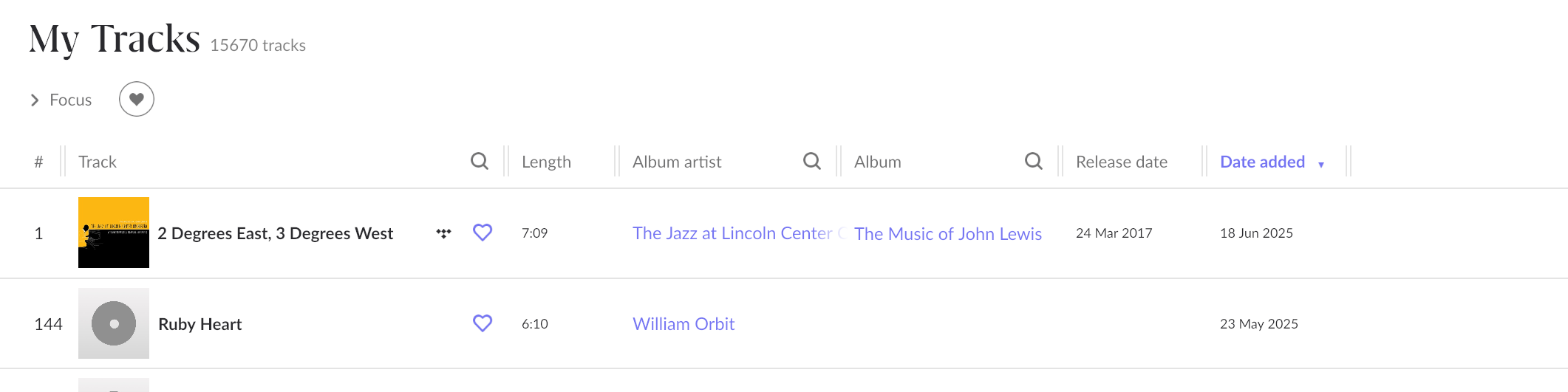Expand the Focus chevron
The image size is (1568, 392).
(35, 100)
